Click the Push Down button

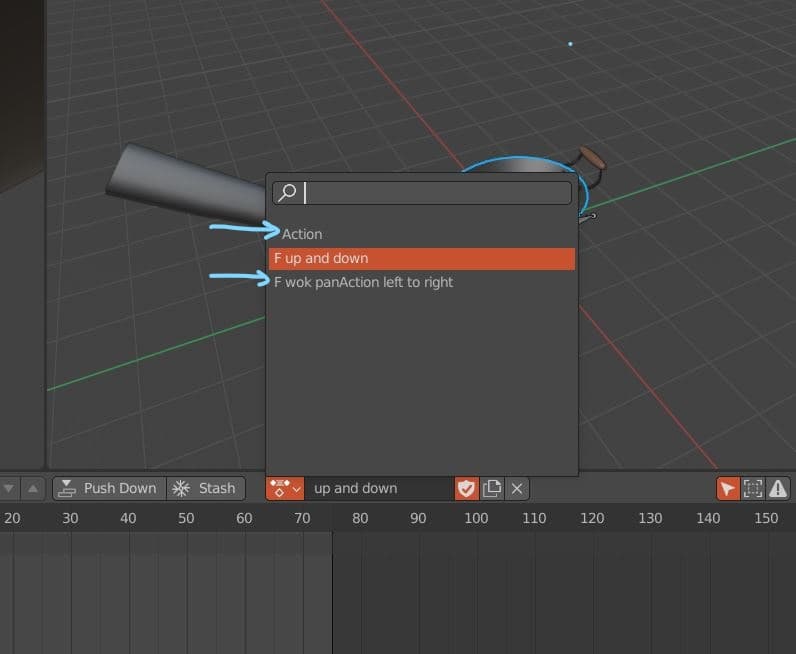pyautogui.click(x=110, y=488)
